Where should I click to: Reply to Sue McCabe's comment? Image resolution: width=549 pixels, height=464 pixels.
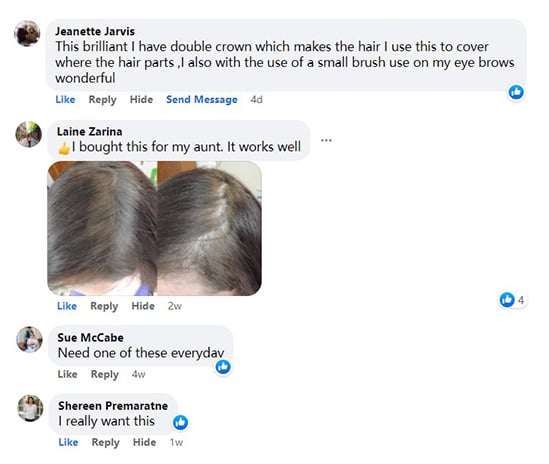(x=105, y=374)
